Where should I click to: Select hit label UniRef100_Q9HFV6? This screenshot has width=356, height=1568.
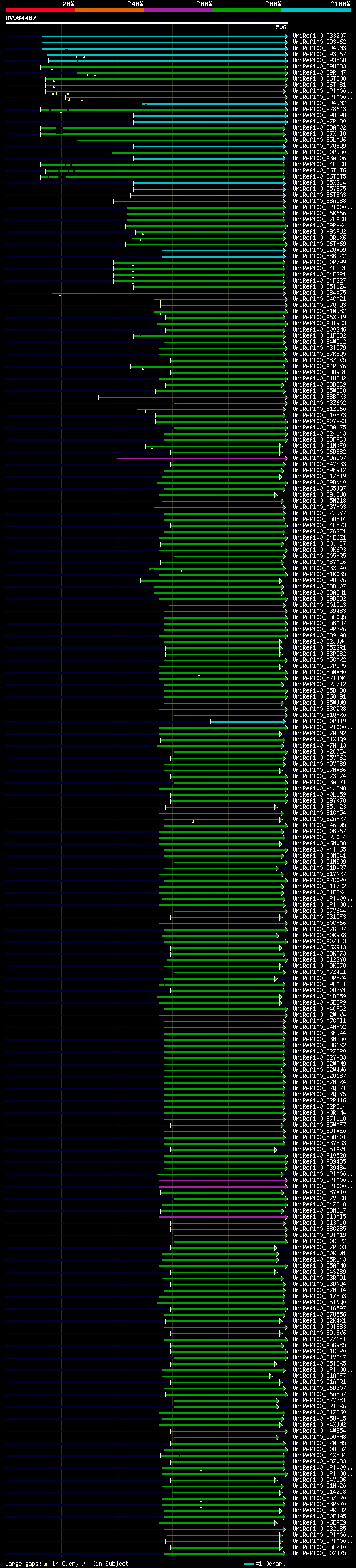[x=319, y=581]
